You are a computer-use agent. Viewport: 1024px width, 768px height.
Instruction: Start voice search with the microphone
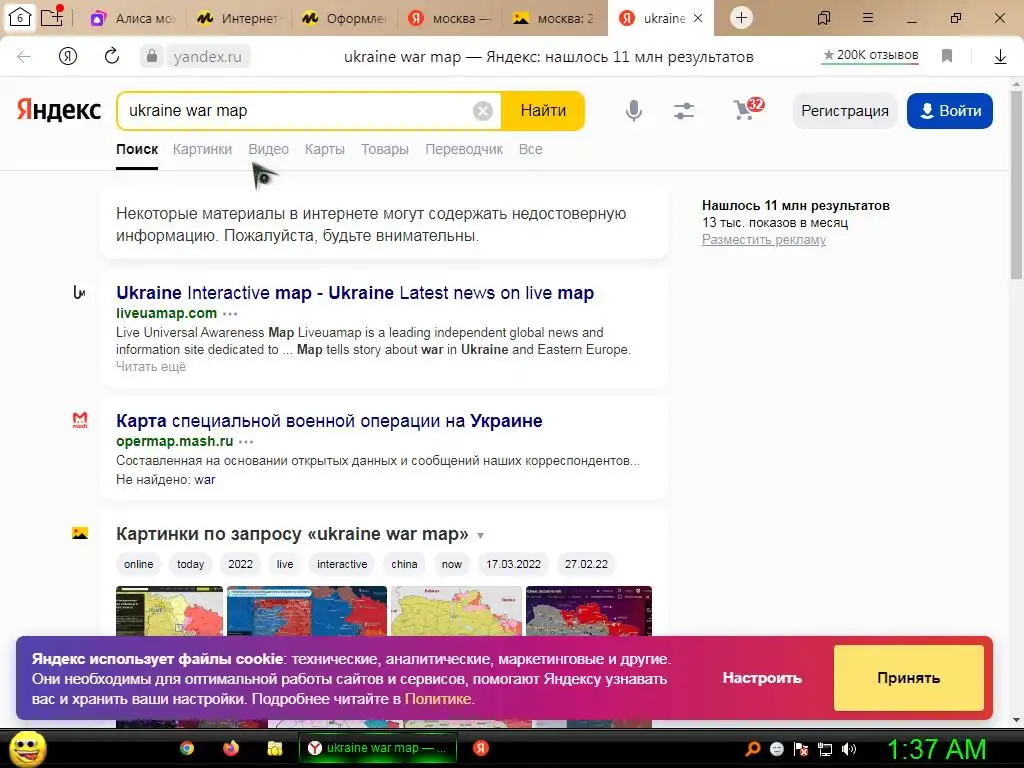[633, 111]
